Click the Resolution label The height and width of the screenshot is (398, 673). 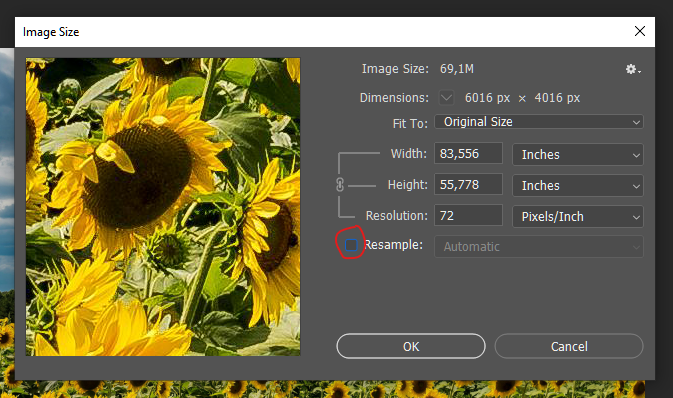pos(396,216)
